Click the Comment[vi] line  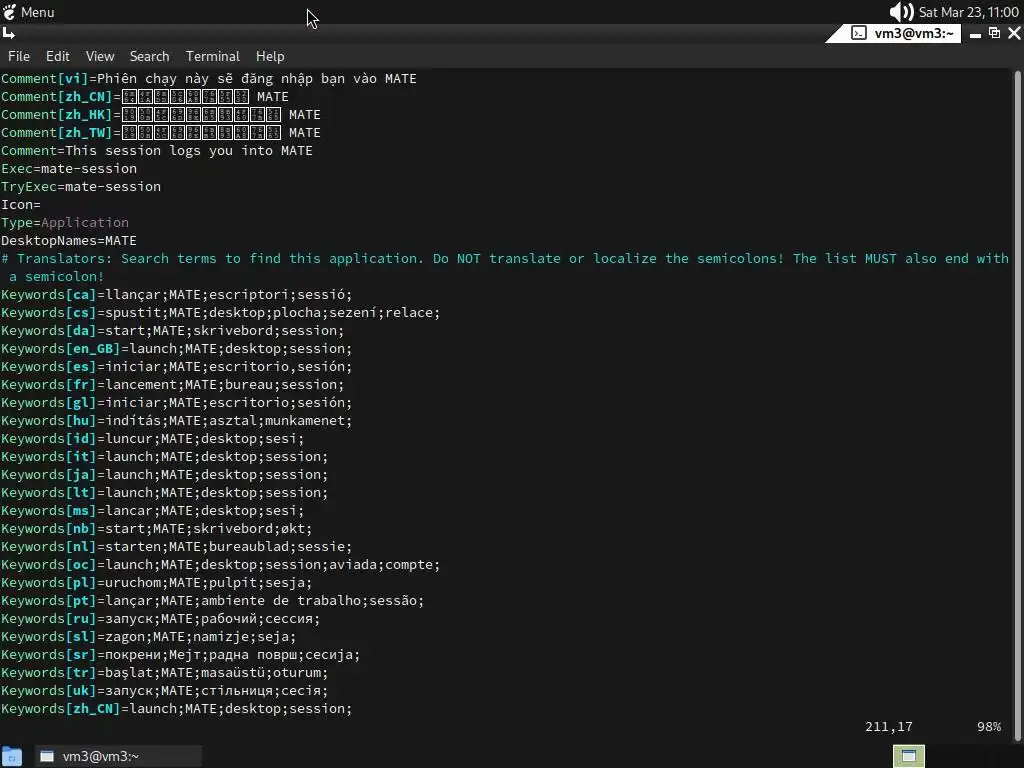point(209,78)
